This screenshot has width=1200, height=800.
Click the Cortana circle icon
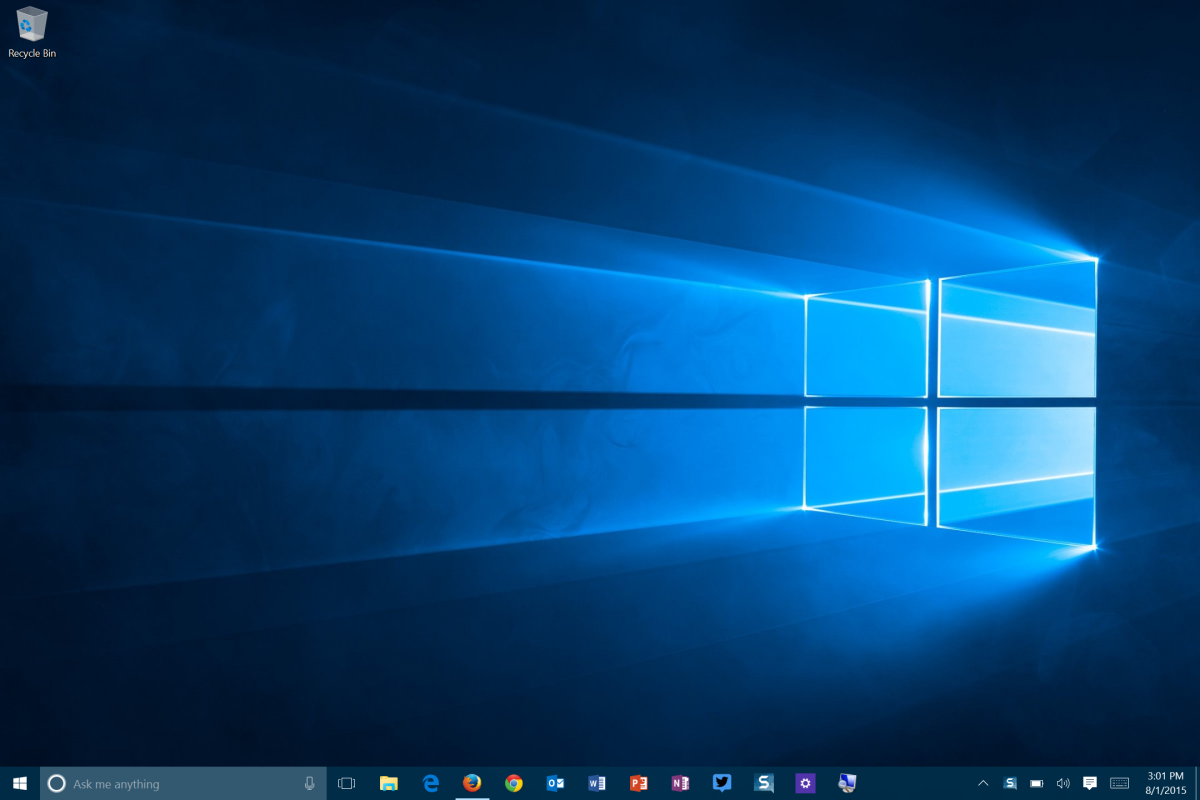tap(57, 783)
